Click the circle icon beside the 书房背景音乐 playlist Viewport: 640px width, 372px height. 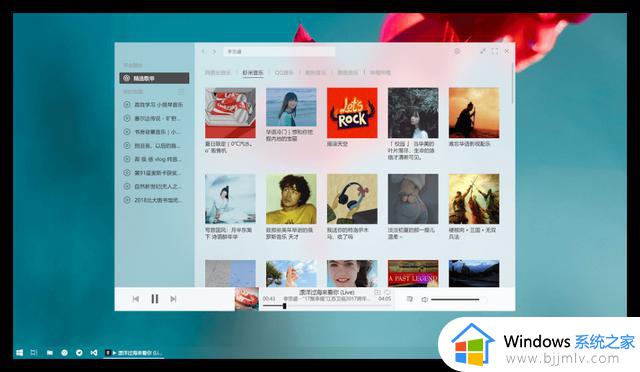click(x=127, y=132)
